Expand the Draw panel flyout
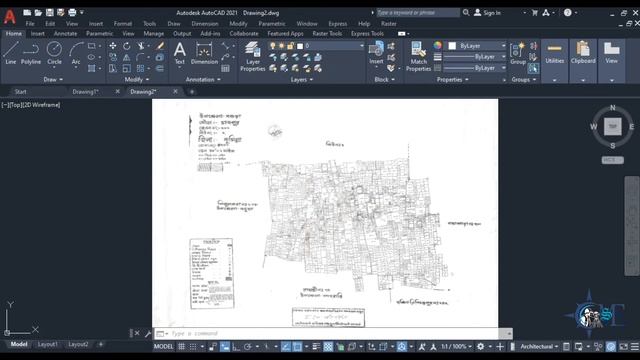 tap(53, 80)
